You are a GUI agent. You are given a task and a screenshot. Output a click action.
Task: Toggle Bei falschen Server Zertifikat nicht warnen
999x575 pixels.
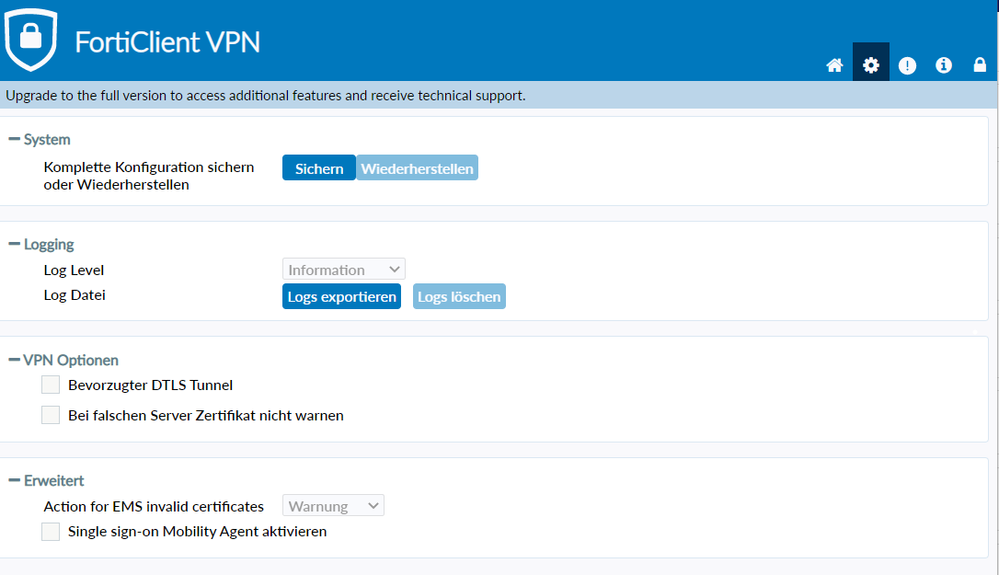tap(51, 415)
